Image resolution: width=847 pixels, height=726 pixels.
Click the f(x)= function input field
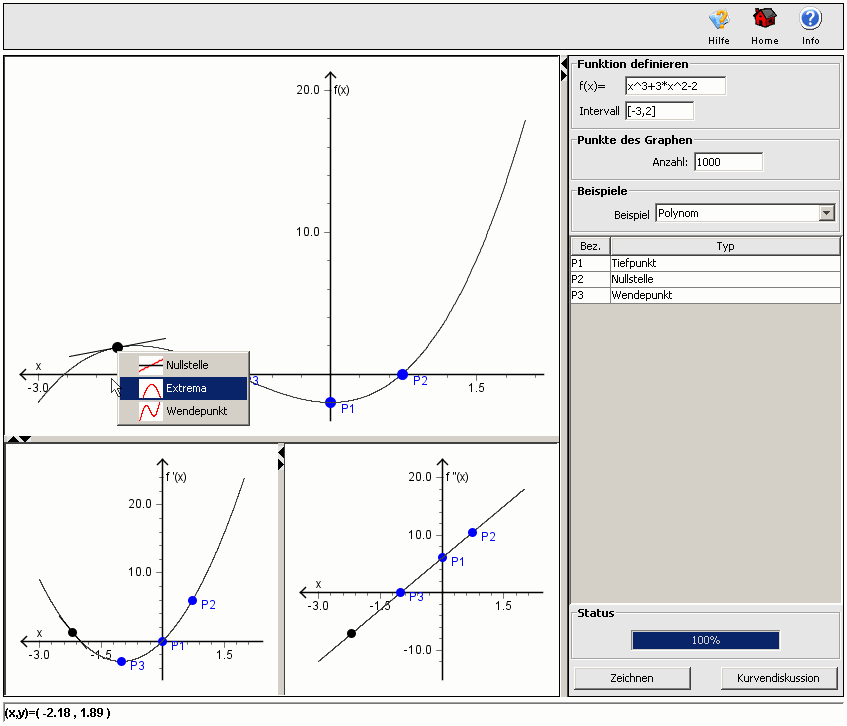[675, 86]
